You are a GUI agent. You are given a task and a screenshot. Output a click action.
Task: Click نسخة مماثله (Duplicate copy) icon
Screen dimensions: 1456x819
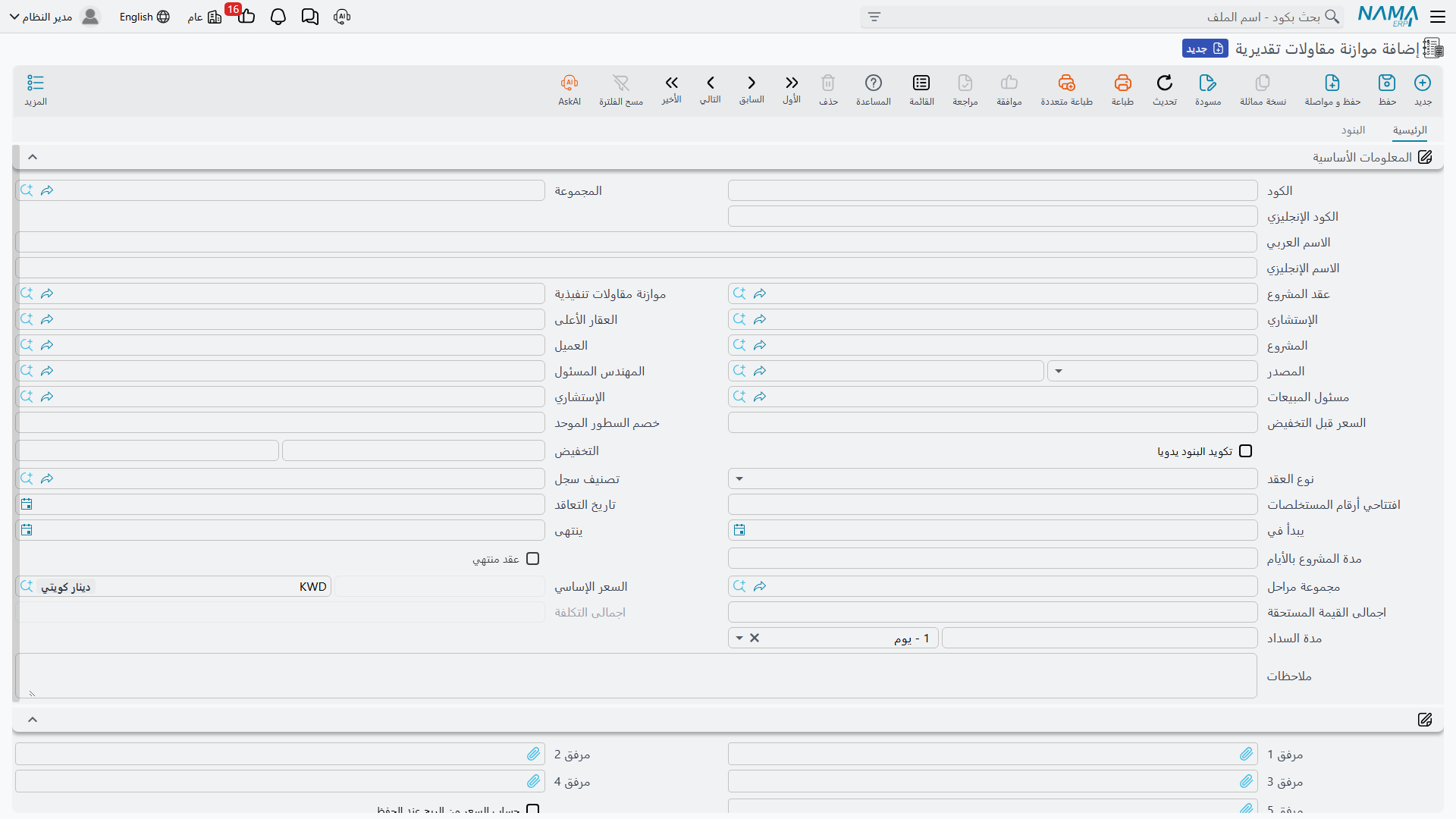(x=1263, y=83)
